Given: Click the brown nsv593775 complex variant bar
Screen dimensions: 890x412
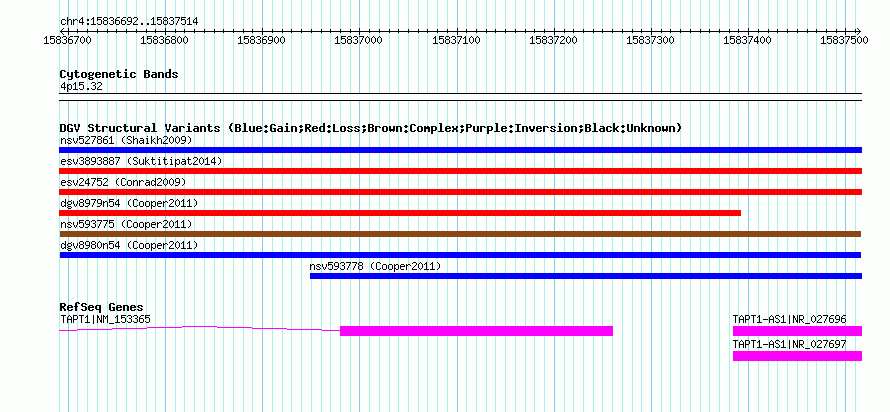Looking at the screenshot, I should tap(460, 234).
